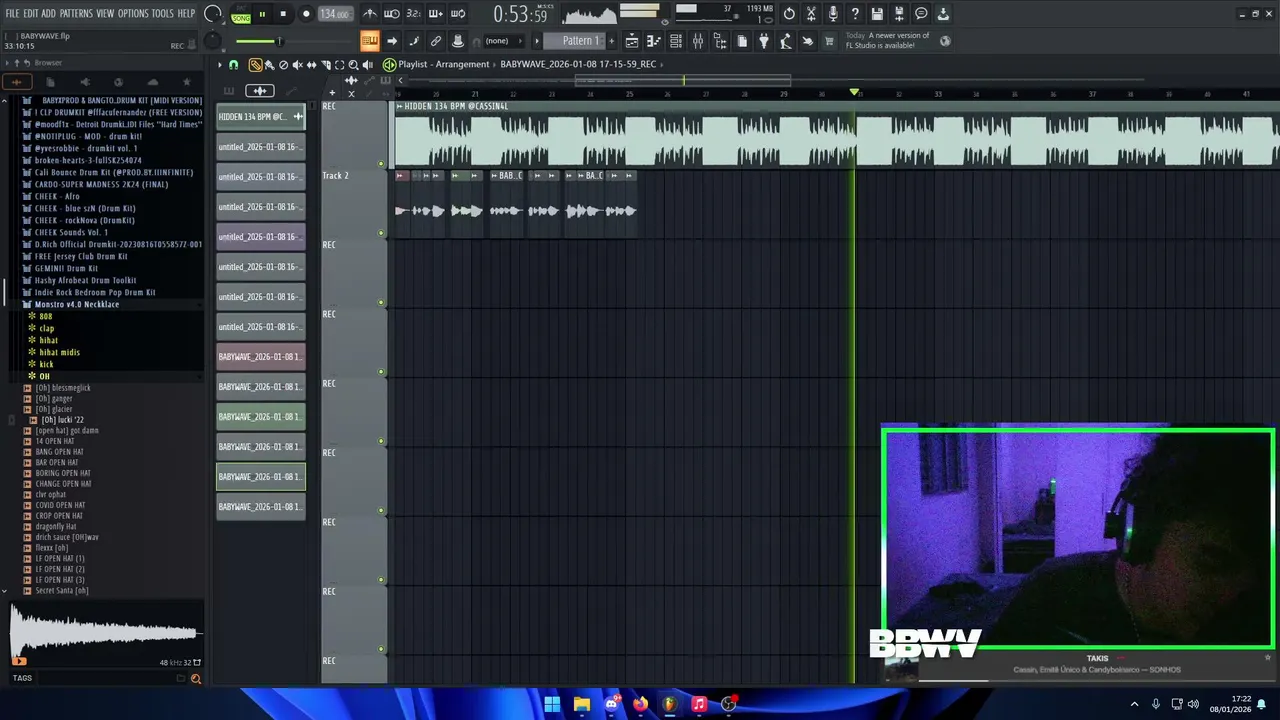
Task: Click the link to controller chain icon
Action: tap(436, 41)
